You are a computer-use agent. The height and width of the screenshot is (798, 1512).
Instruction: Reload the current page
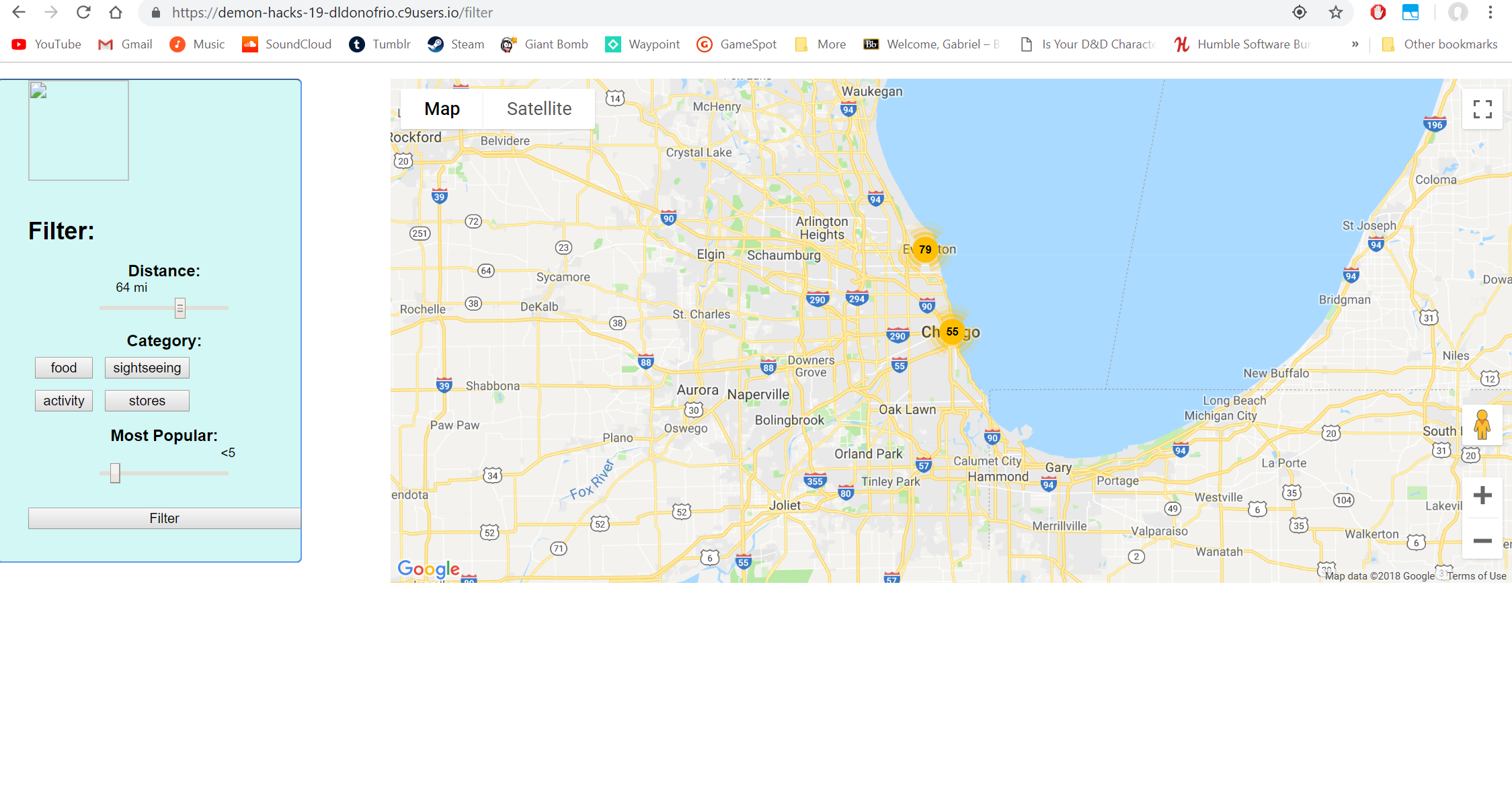(83, 13)
